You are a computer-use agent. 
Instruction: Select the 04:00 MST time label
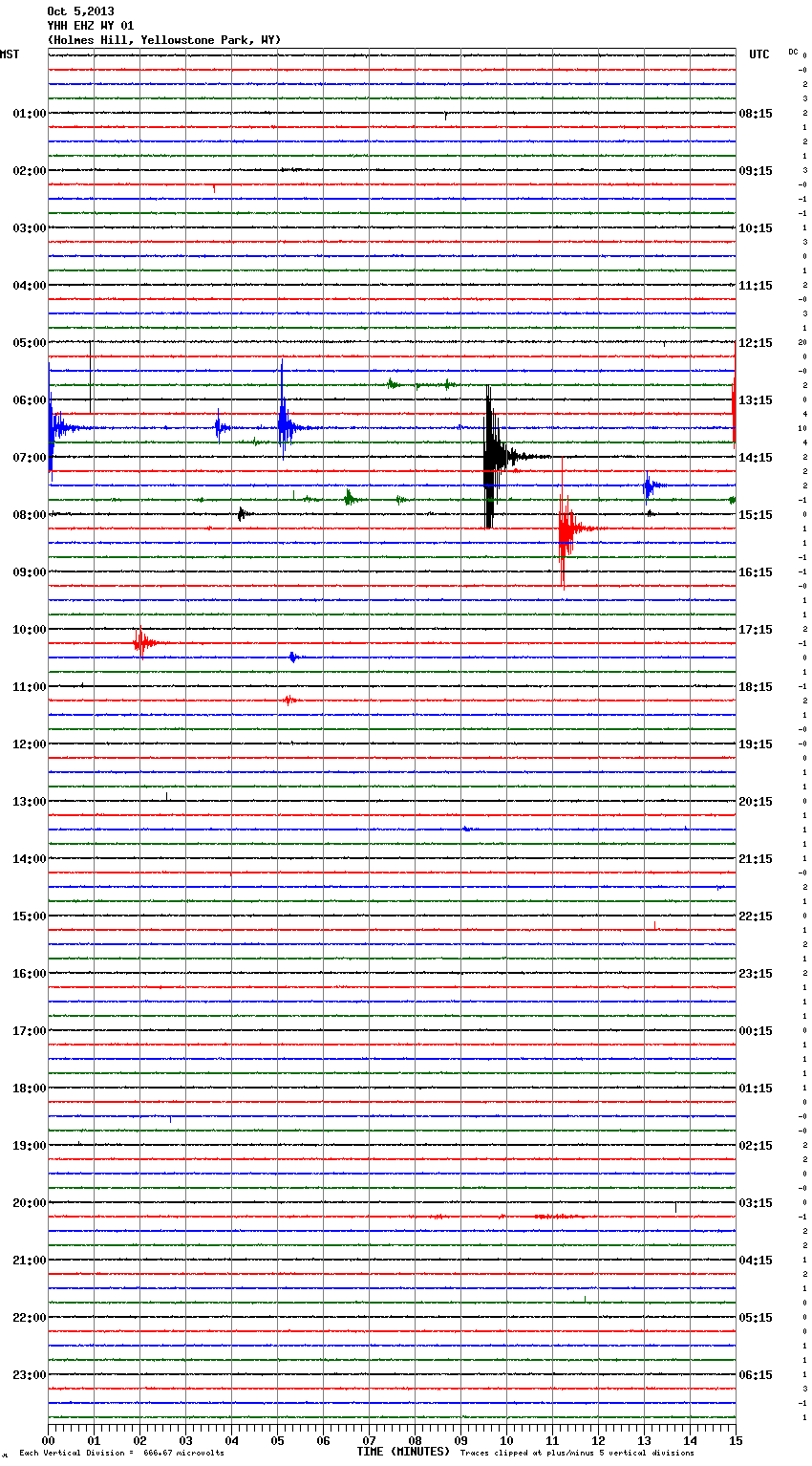coord(30,286)
